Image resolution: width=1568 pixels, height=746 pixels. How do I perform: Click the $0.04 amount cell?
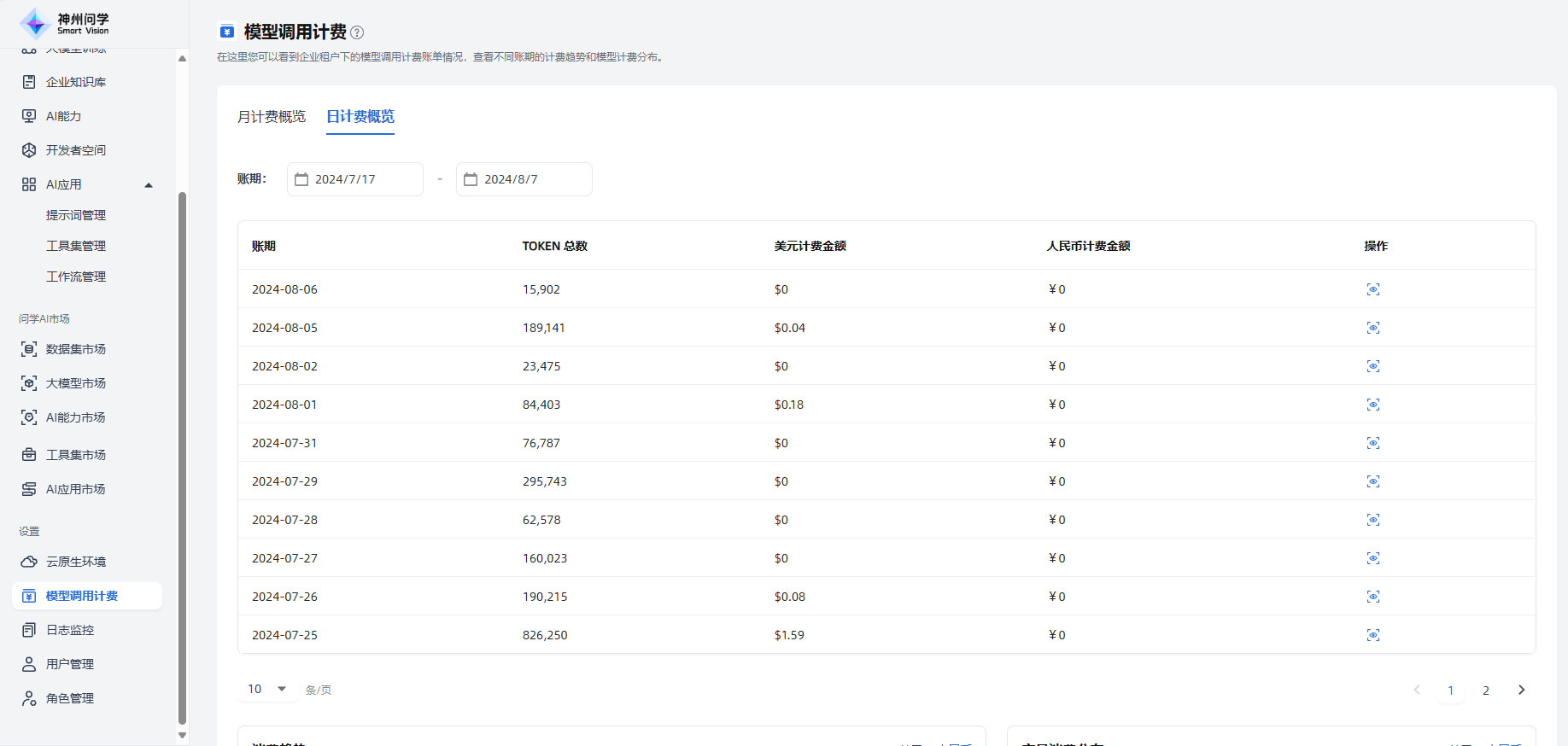coord(790,328)
